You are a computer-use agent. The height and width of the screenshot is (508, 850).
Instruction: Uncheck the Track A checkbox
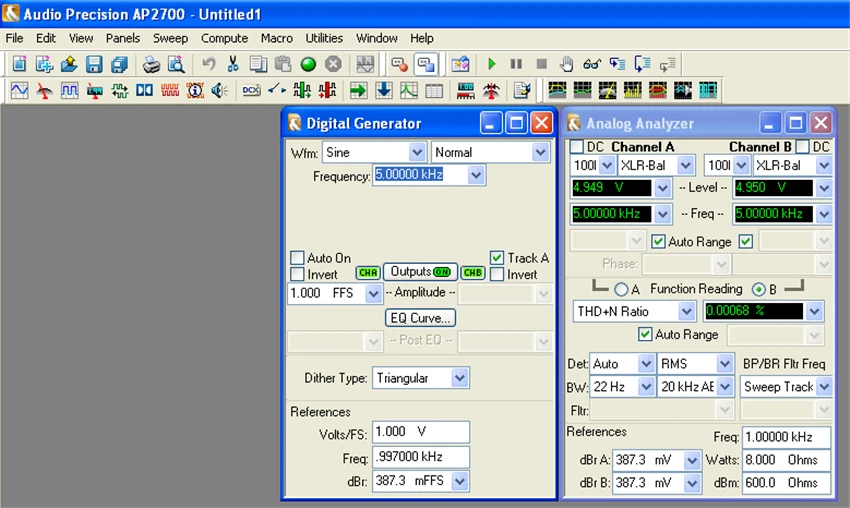(497, 258)
